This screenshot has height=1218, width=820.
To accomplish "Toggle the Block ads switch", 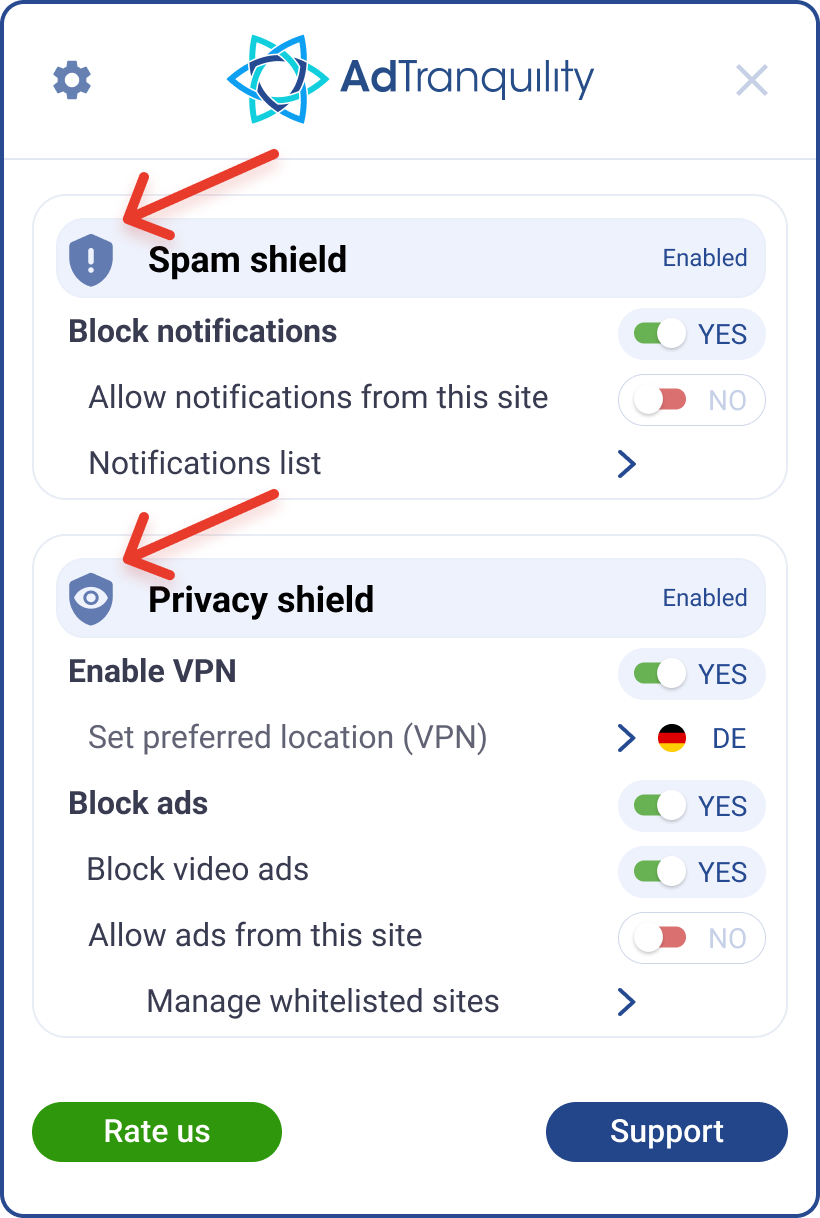I will coord(661,806).
